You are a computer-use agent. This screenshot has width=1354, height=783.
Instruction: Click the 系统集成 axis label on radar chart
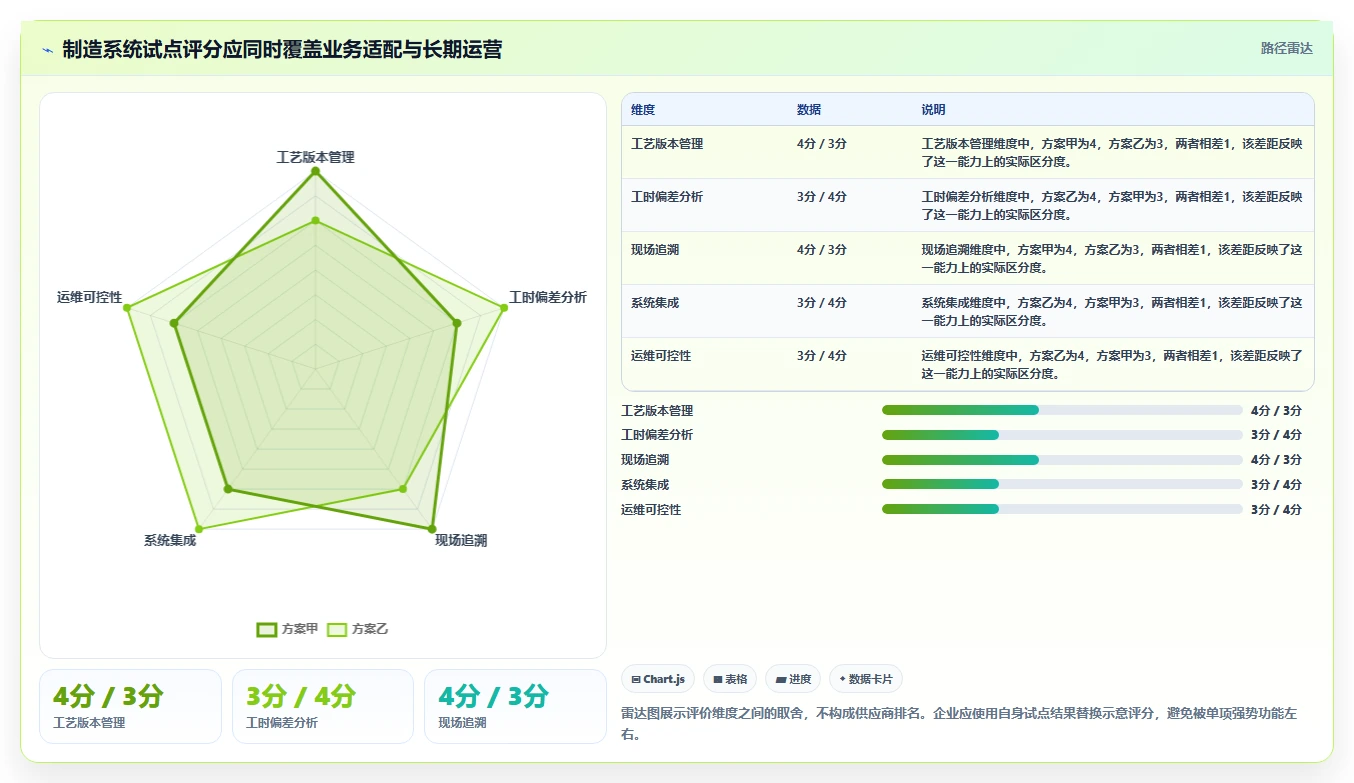[170, 540]
